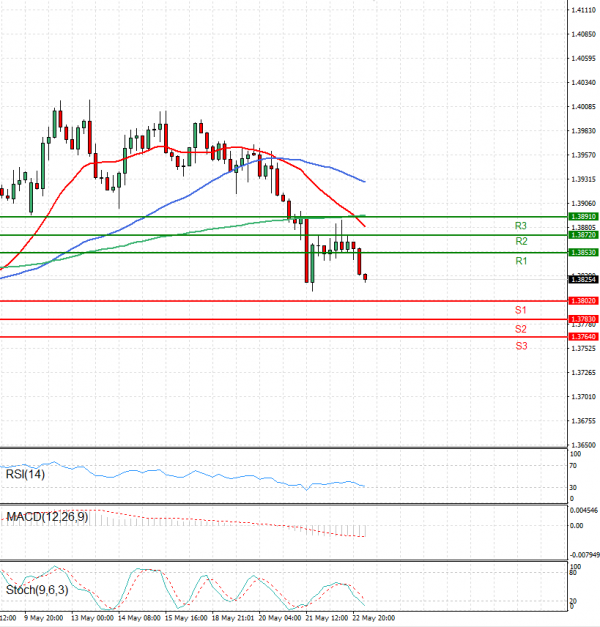Click the red 1.37830 price tag
The width and height of the screenshot is (600, 627).
(x=584, y=319)
